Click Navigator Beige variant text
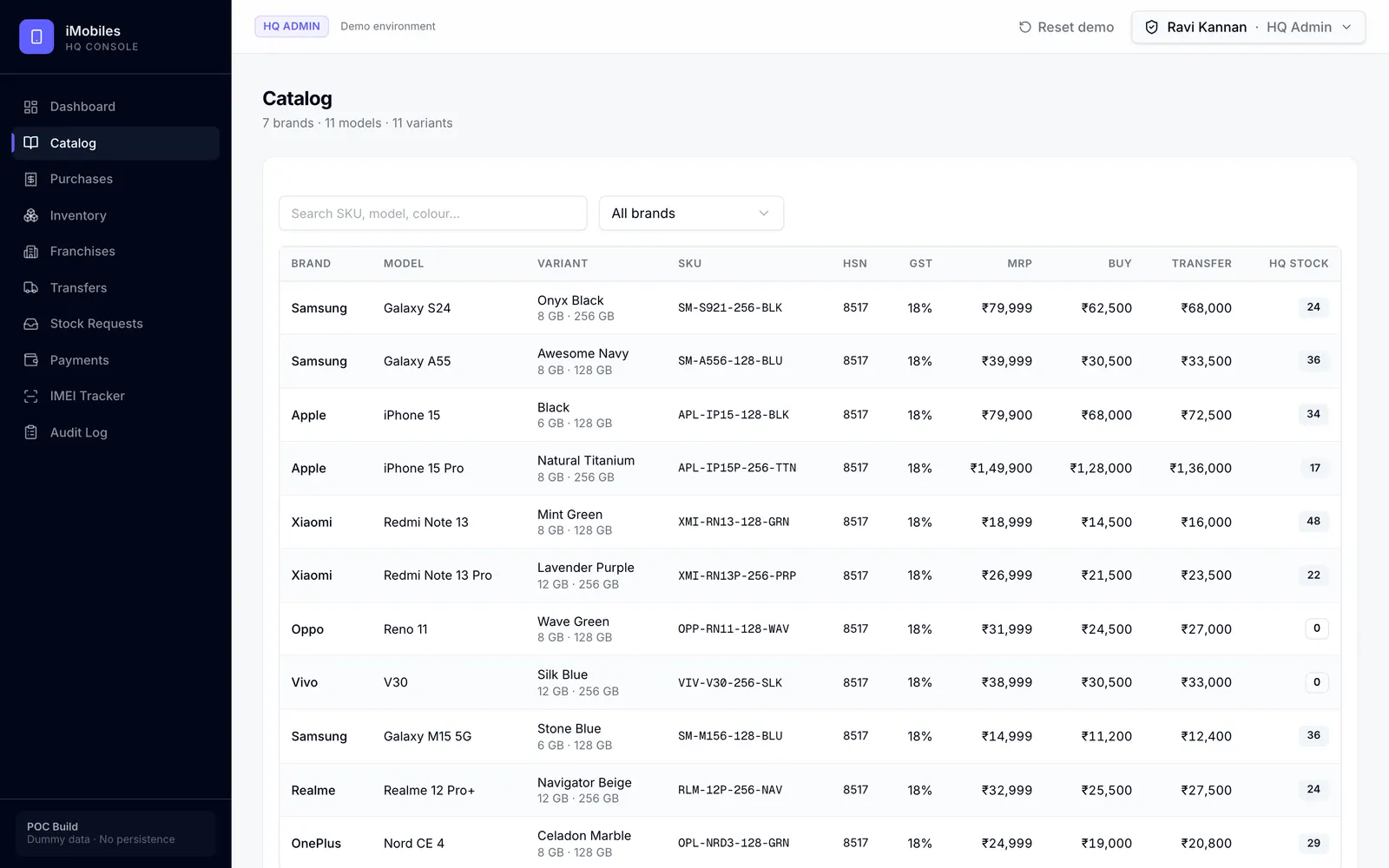The image size is (1389, 868). point(584,782)
